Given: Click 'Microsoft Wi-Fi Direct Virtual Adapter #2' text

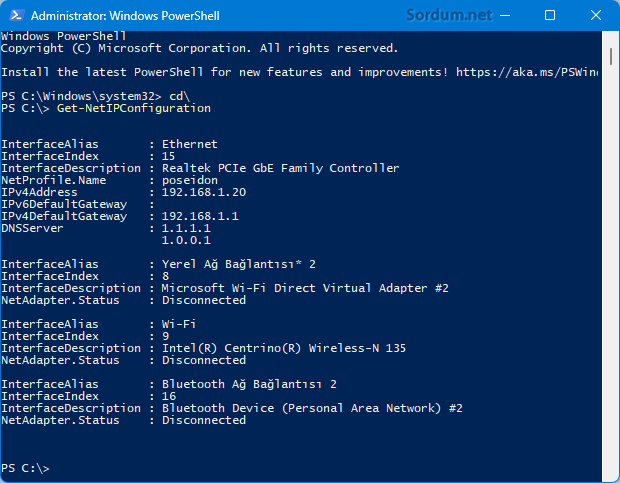Looking at the screenshot, I should coord(305,288).
